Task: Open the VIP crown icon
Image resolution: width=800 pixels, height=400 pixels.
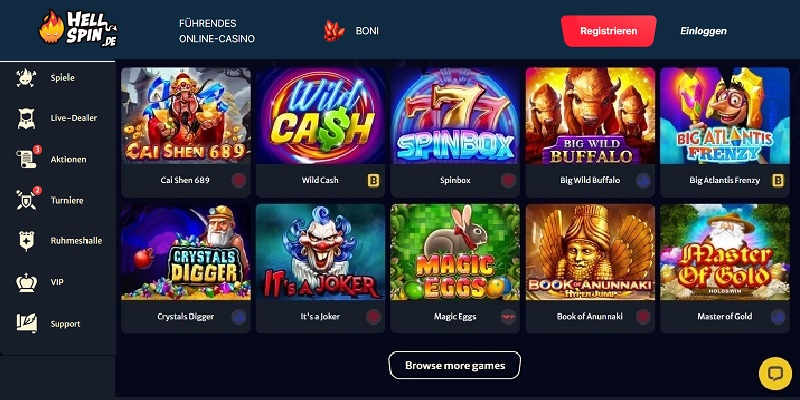Action: pyautogui.click(x=27, y=282)
